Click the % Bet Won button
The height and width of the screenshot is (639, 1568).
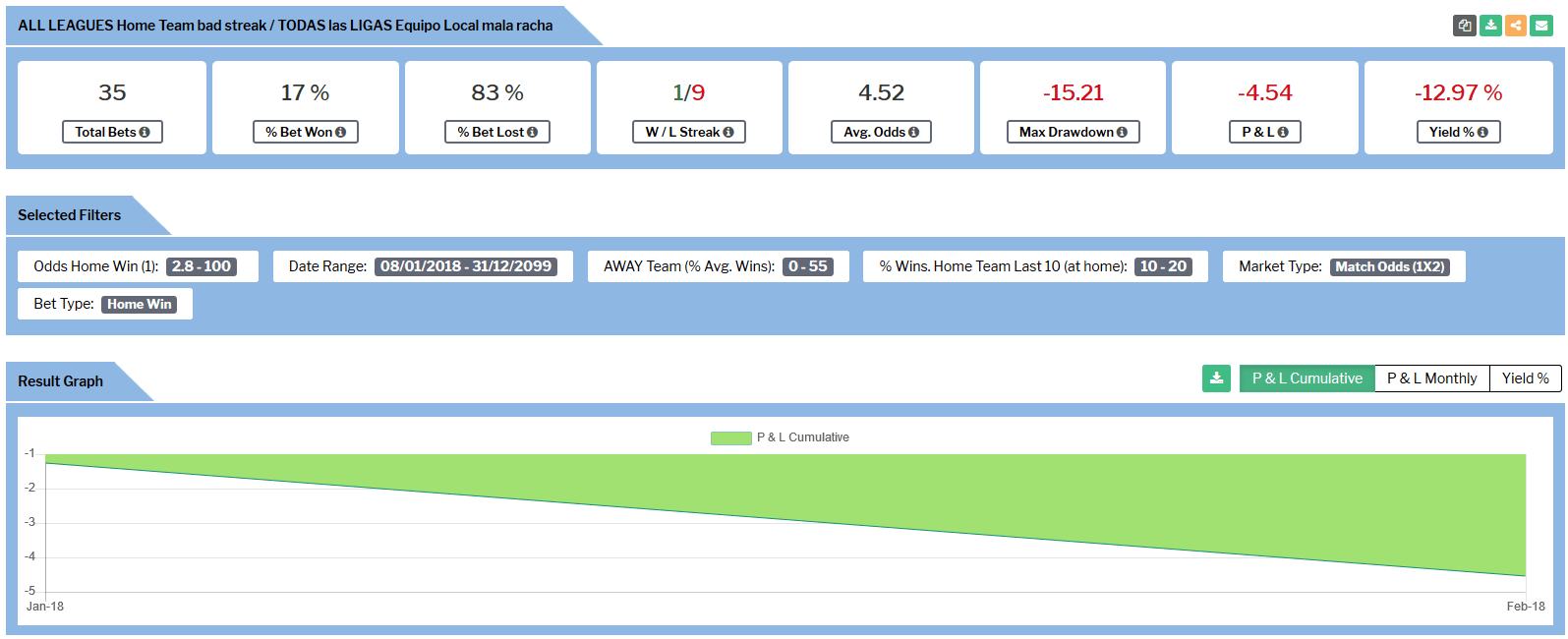[x=305, y=132]
